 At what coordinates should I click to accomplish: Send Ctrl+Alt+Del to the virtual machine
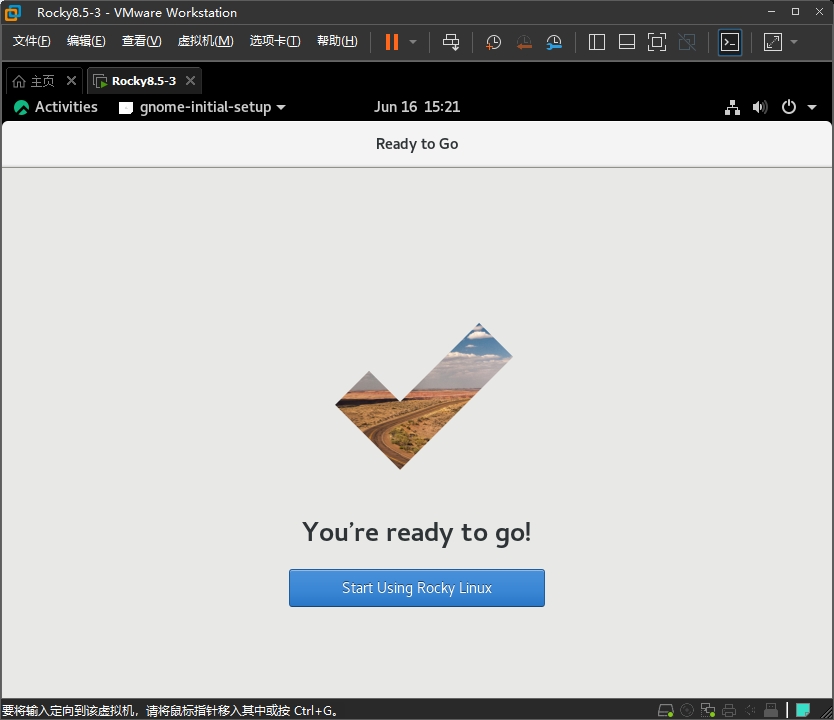(451, 41)
